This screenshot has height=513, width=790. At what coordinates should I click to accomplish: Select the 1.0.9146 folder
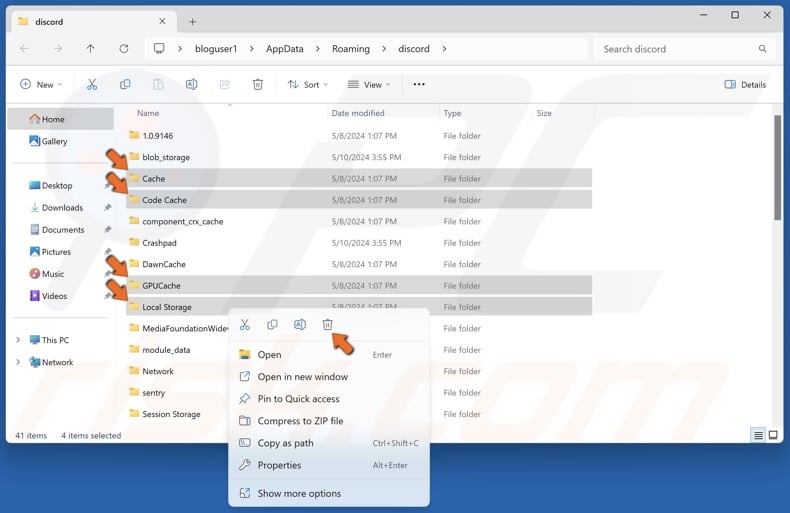359,136
